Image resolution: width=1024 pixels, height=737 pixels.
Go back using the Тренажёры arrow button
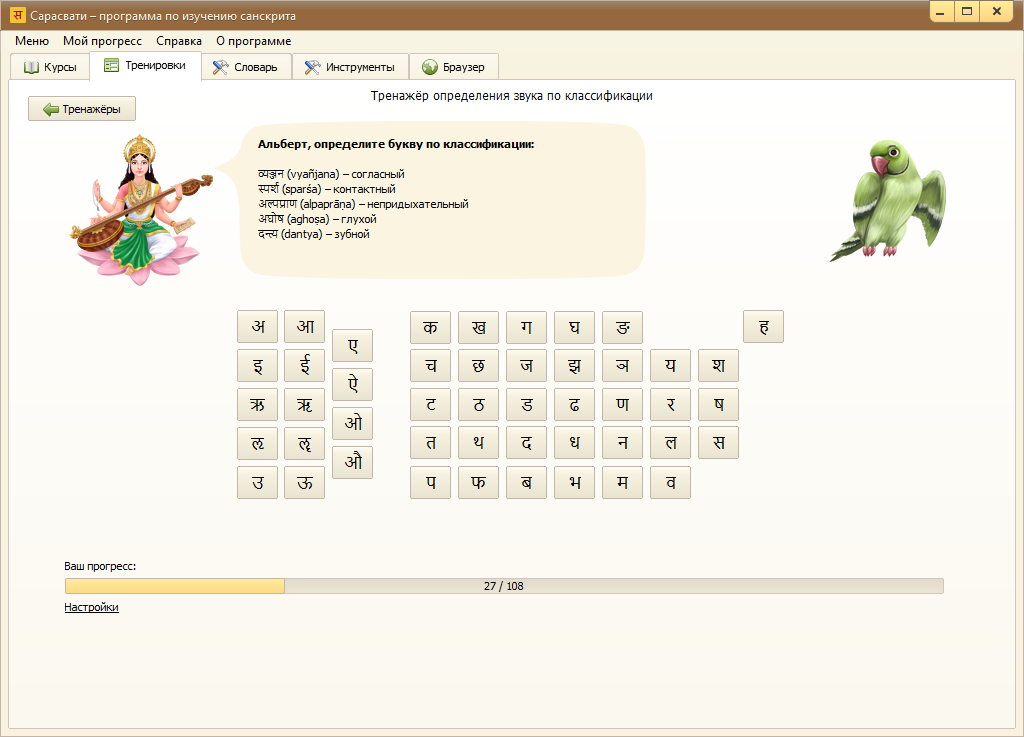click(82, 109)
